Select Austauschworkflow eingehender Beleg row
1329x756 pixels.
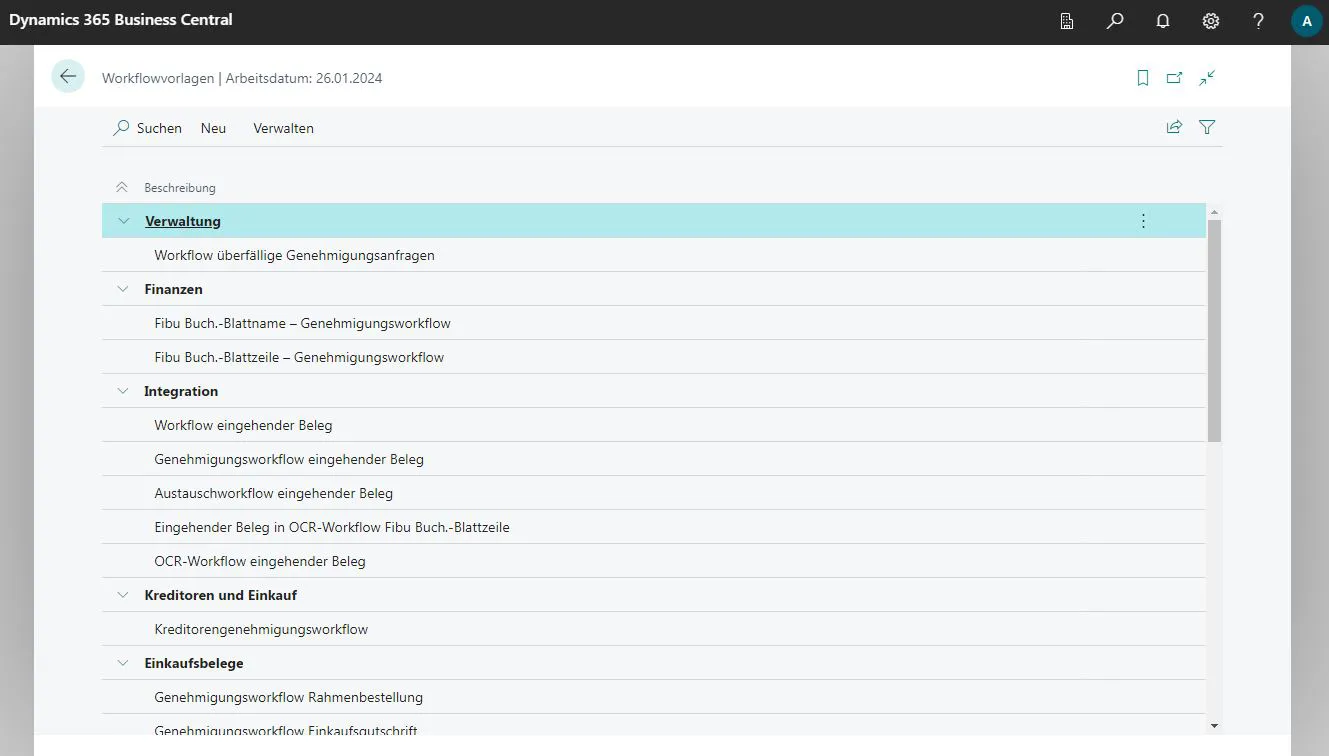[654, 493]
